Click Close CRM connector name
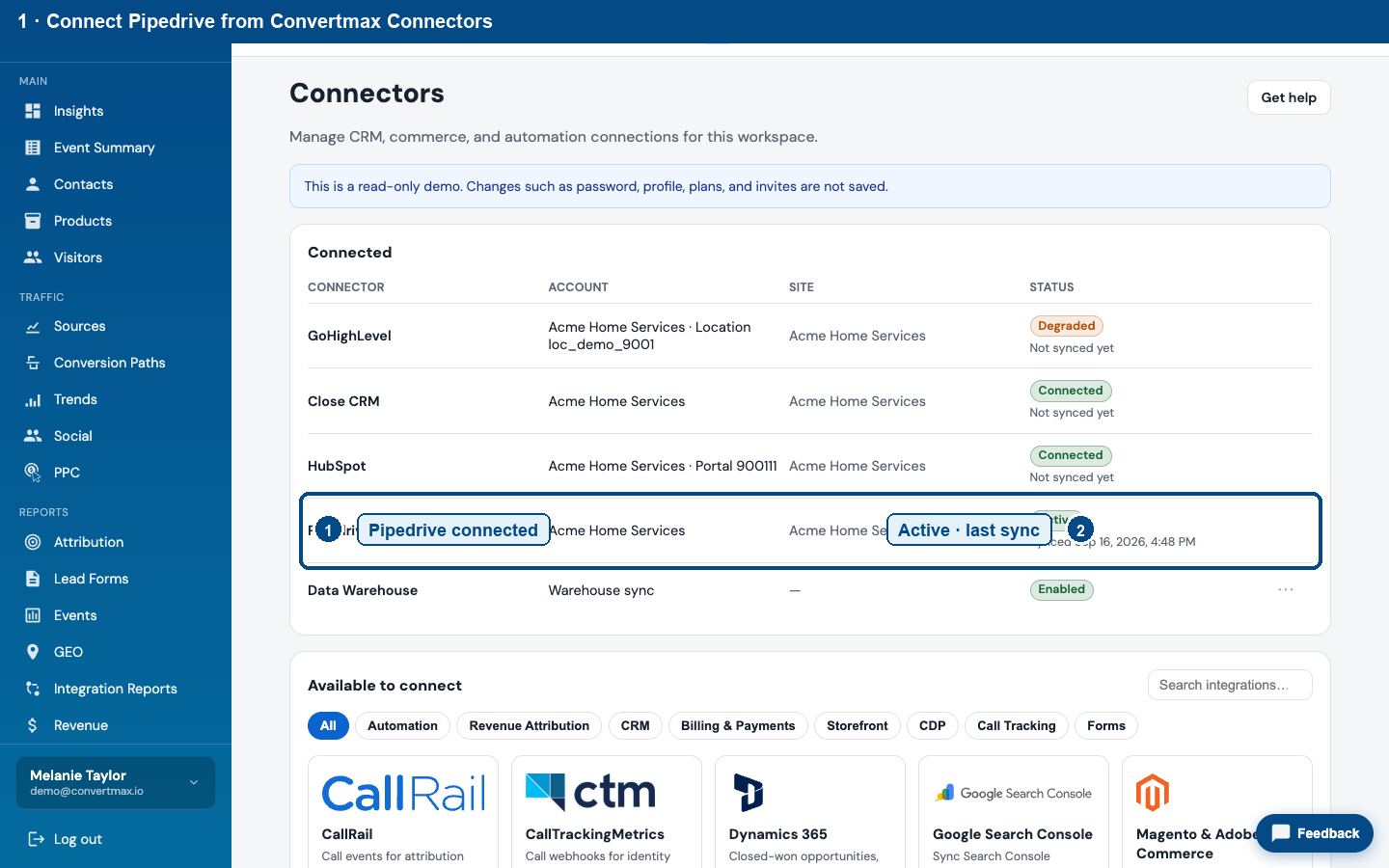1389x868 pixels. pyautogui.click(x=343, y=401)
